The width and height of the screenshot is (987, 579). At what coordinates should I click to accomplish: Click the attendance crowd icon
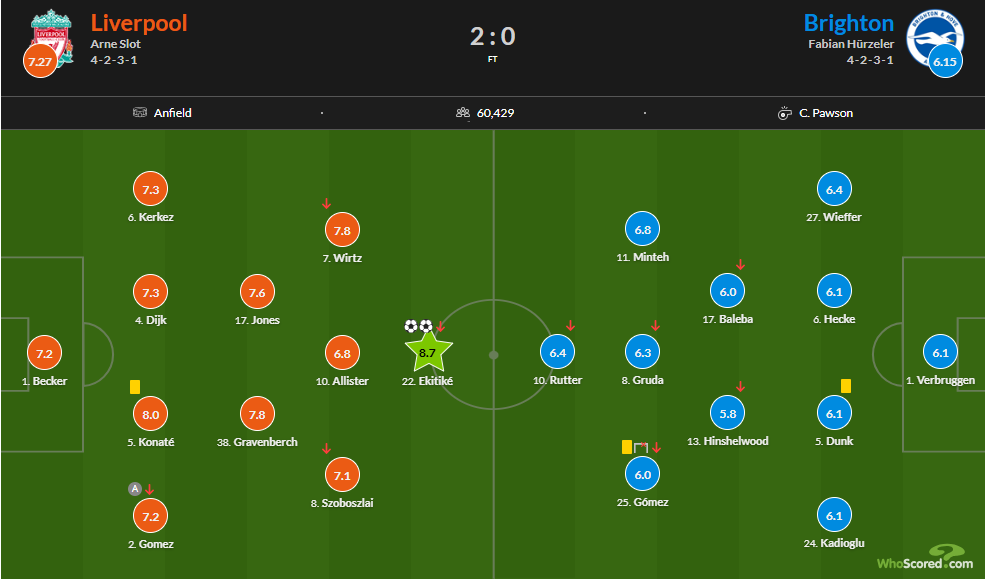[x=463, y=113]
